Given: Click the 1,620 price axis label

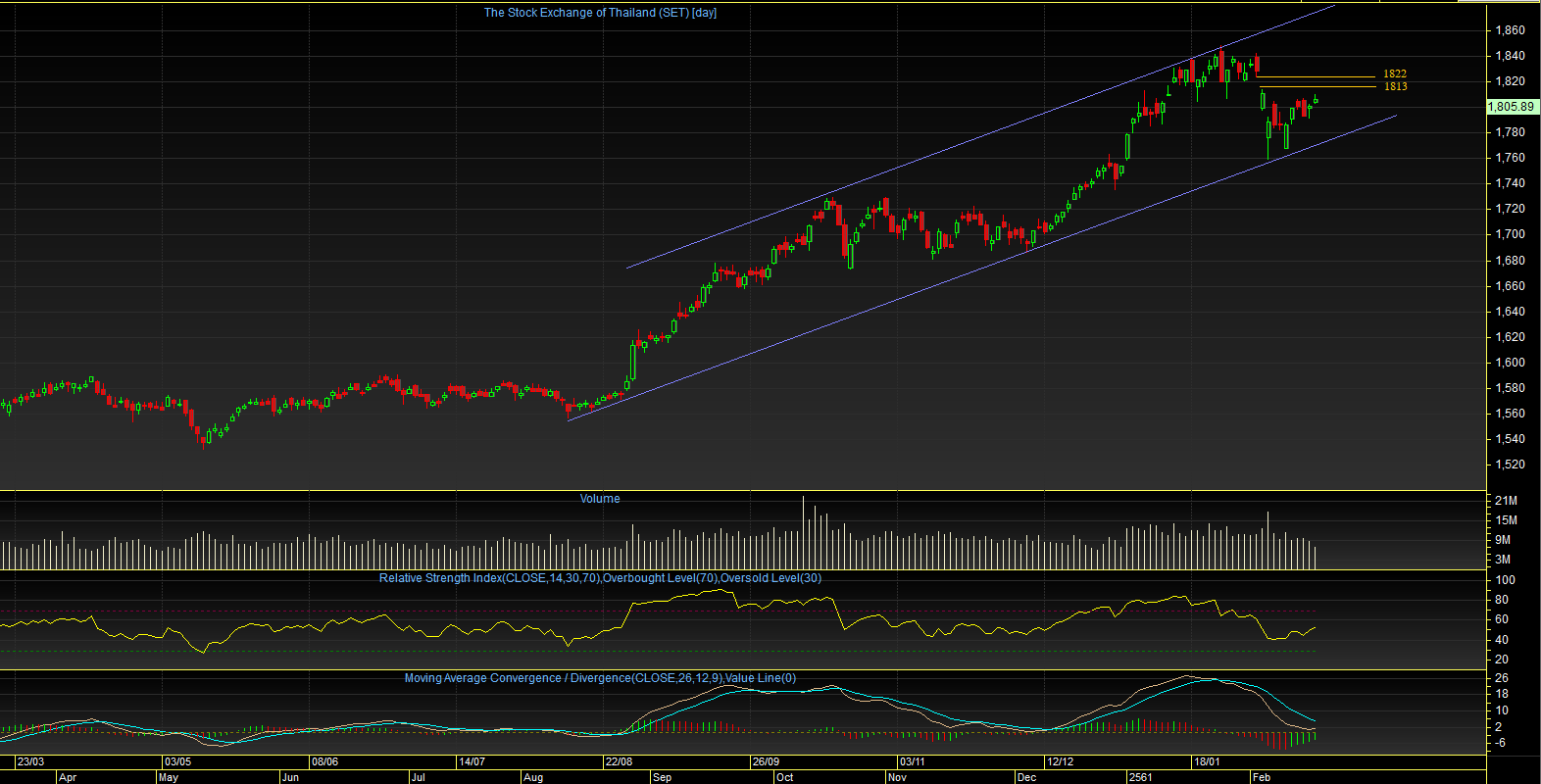Looking at the screenshot, I should [1510, 337].
